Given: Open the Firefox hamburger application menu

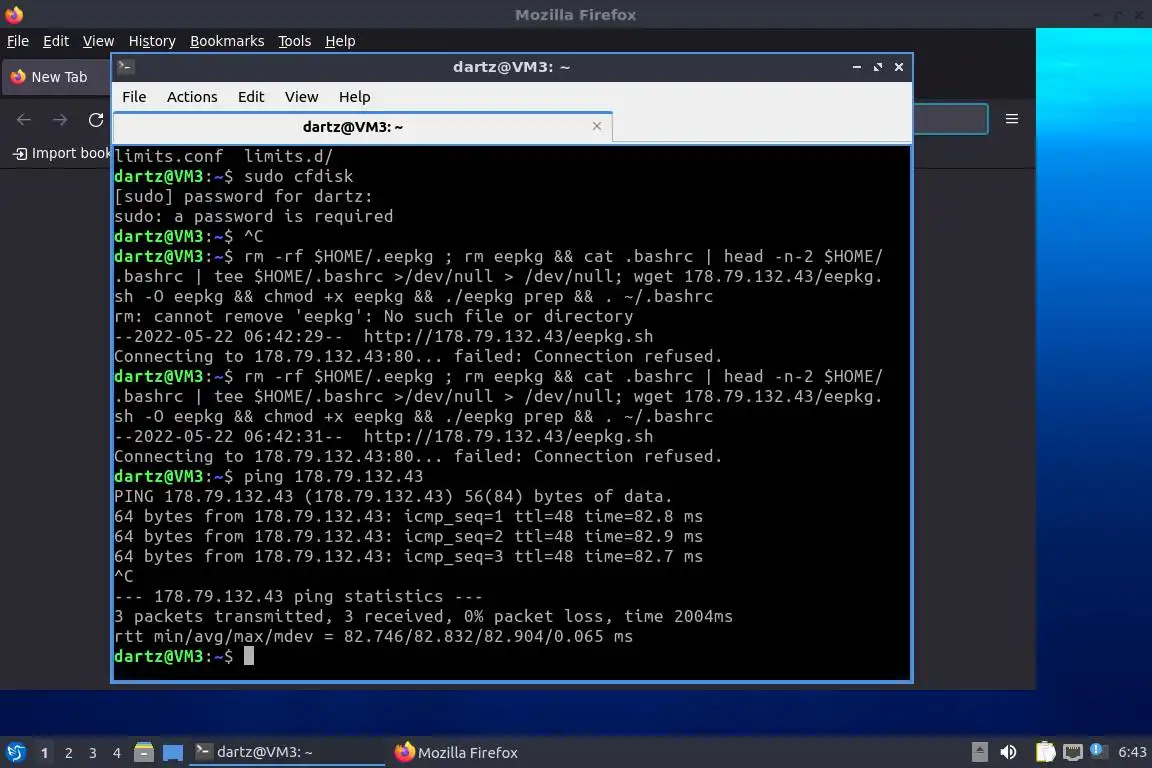Looking at the screenshot, I should [1012, 119].
